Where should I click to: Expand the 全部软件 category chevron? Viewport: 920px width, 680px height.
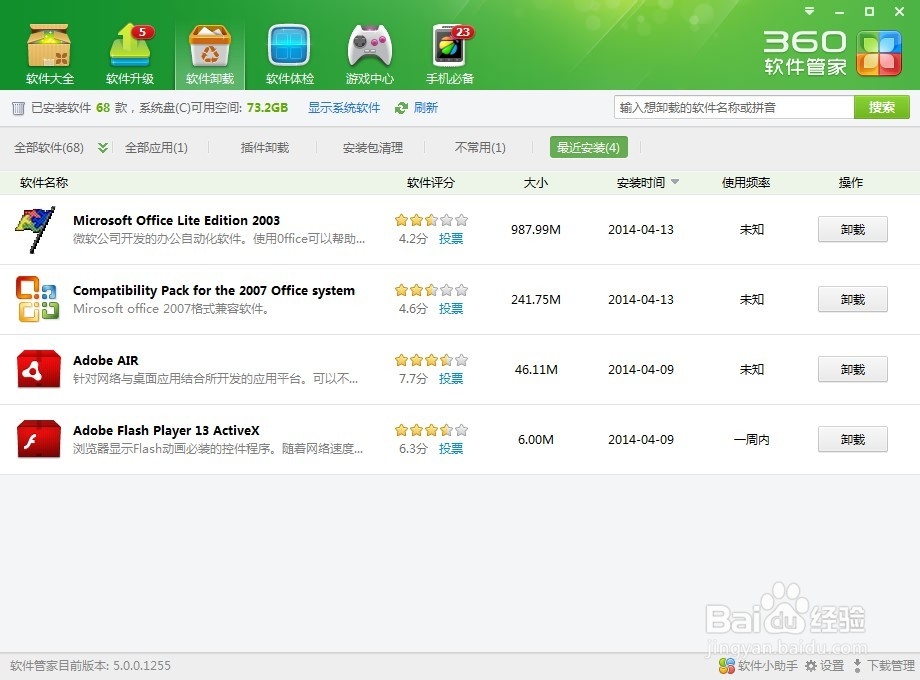[x=103, y=147]
